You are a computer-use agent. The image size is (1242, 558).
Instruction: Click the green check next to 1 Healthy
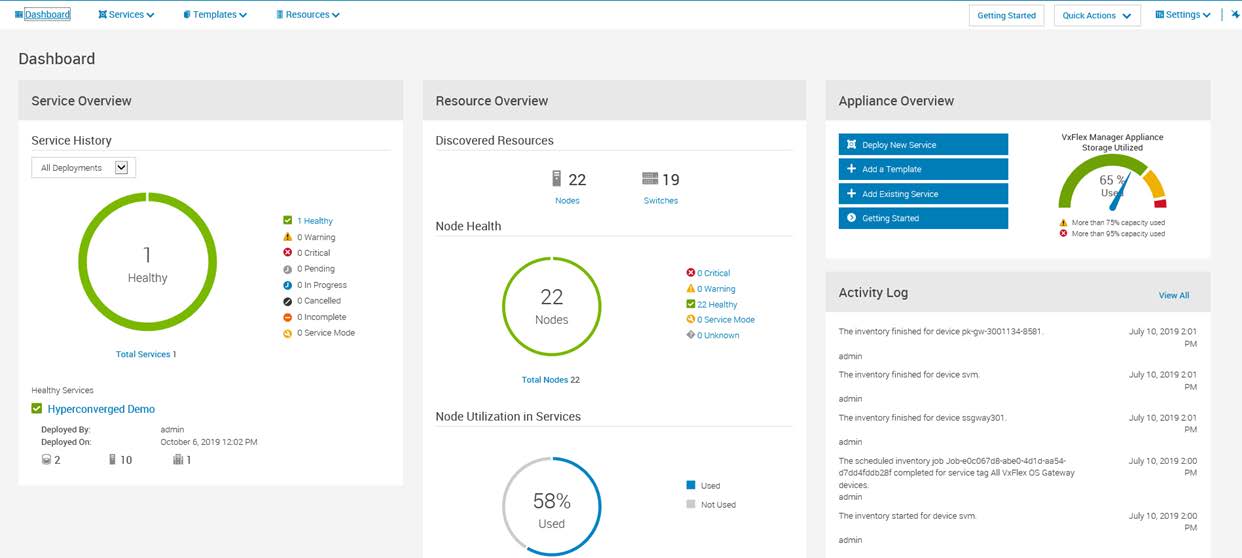(288, 221)
